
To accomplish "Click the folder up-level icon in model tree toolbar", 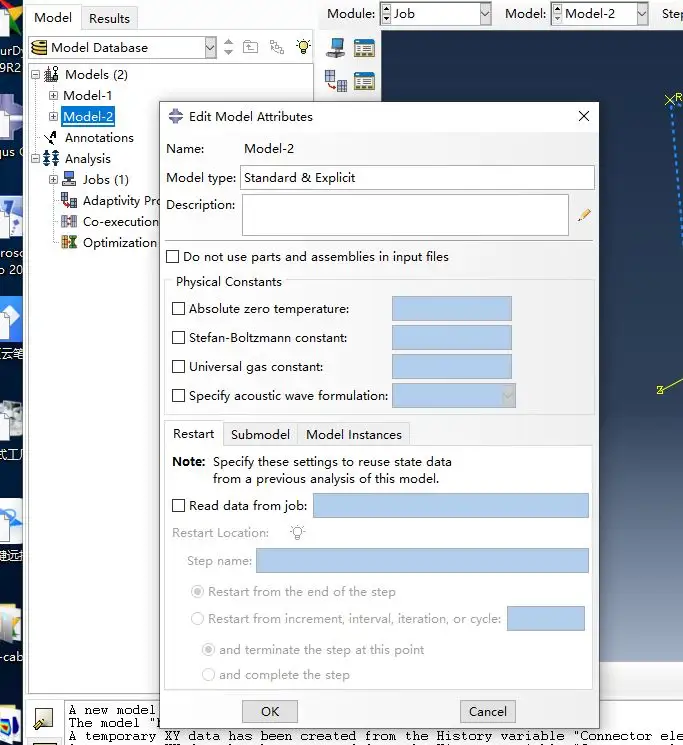I will click(250, 47).
